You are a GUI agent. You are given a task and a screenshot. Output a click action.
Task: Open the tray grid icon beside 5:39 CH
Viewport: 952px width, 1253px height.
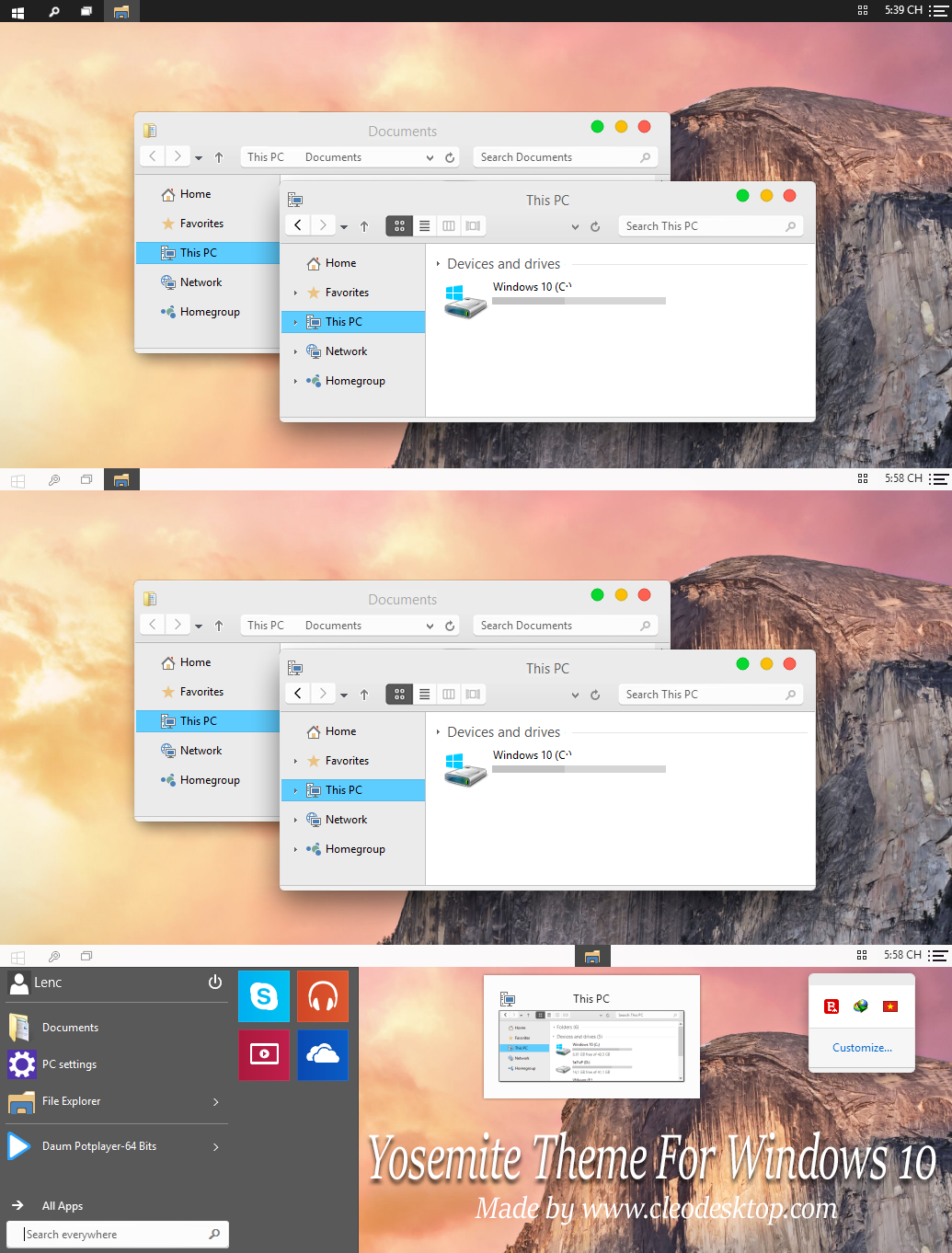pyautogui.click(x=863, y=10)
